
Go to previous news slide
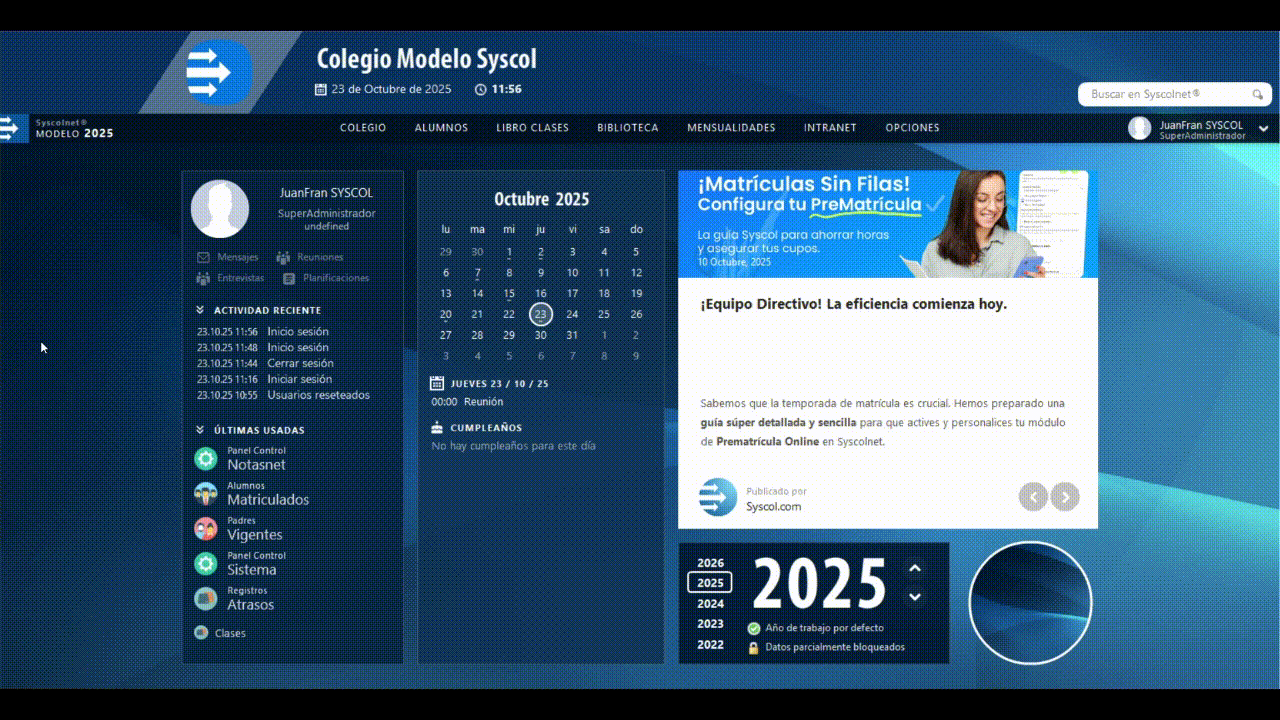[1033, 496]
